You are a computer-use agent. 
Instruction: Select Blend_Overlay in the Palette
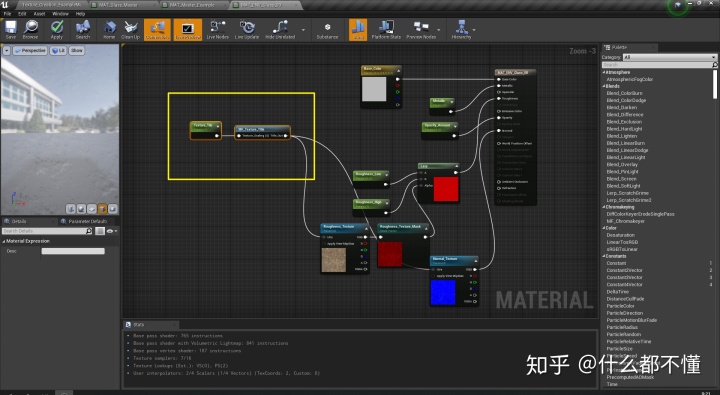pos(622,164)
